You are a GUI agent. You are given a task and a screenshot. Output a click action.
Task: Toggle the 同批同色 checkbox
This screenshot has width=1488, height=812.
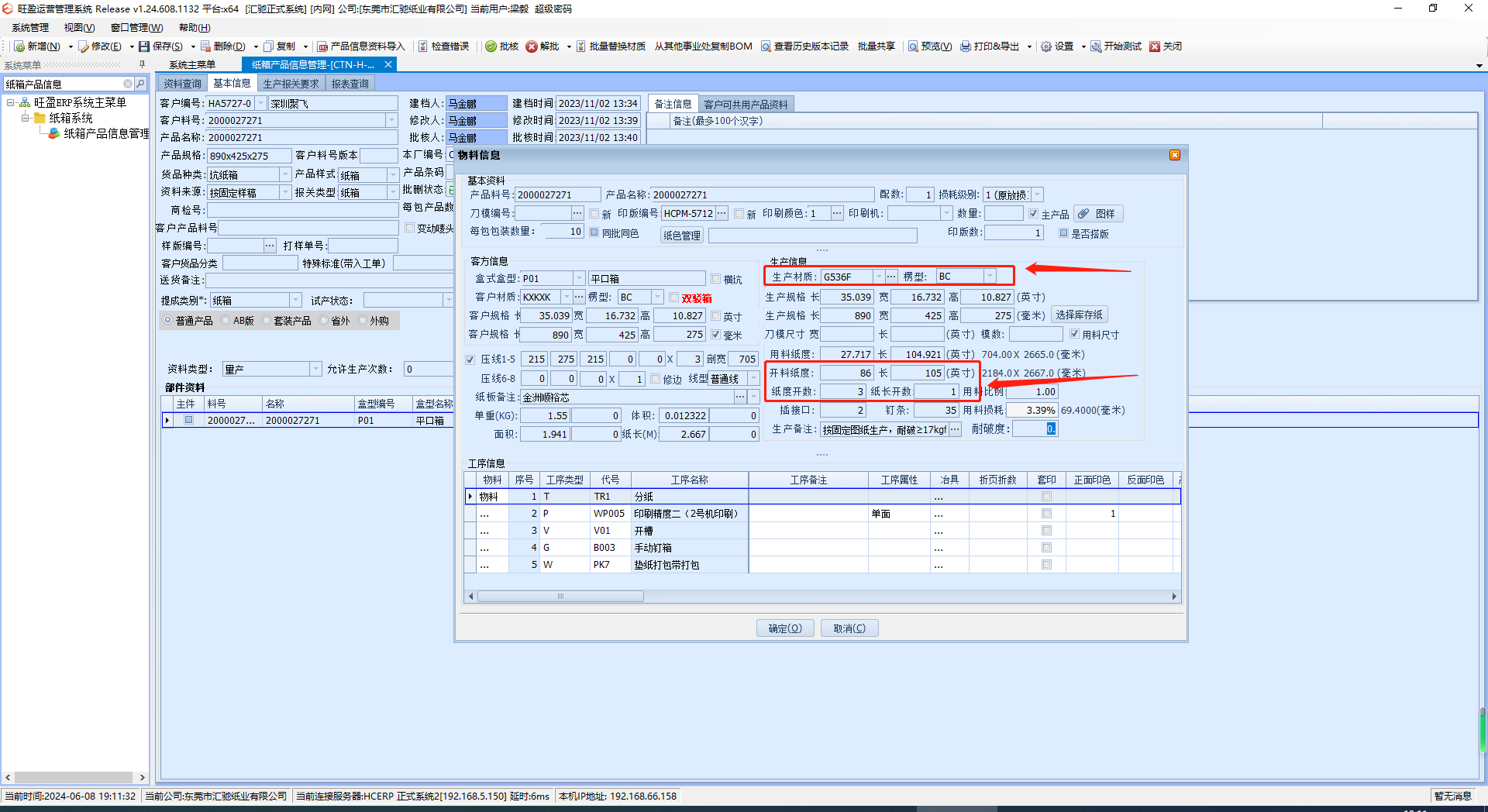594,232
